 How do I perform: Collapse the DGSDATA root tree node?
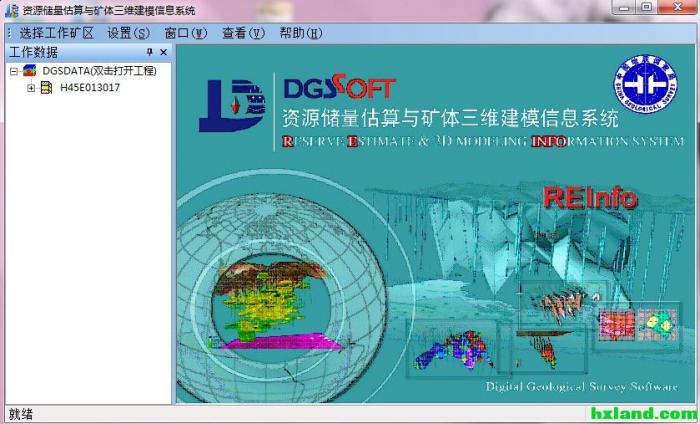tap(14, 71)
